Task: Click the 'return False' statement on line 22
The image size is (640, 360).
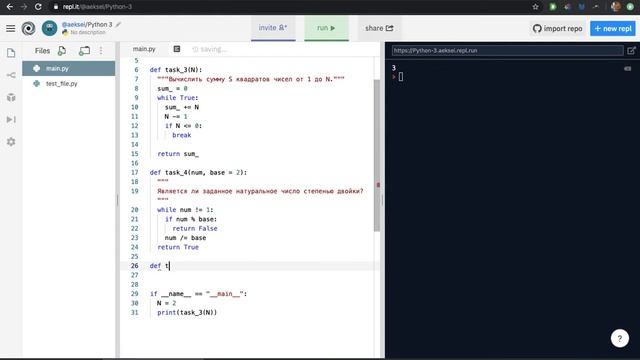Action: pos(195,229)
